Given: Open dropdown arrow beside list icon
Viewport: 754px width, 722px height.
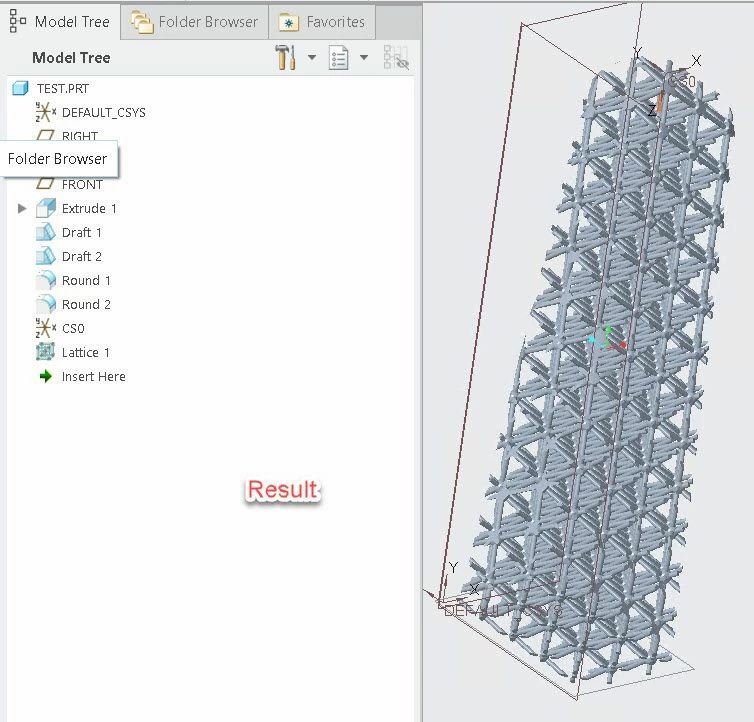Looking at the screenshot, I should 364,58.
